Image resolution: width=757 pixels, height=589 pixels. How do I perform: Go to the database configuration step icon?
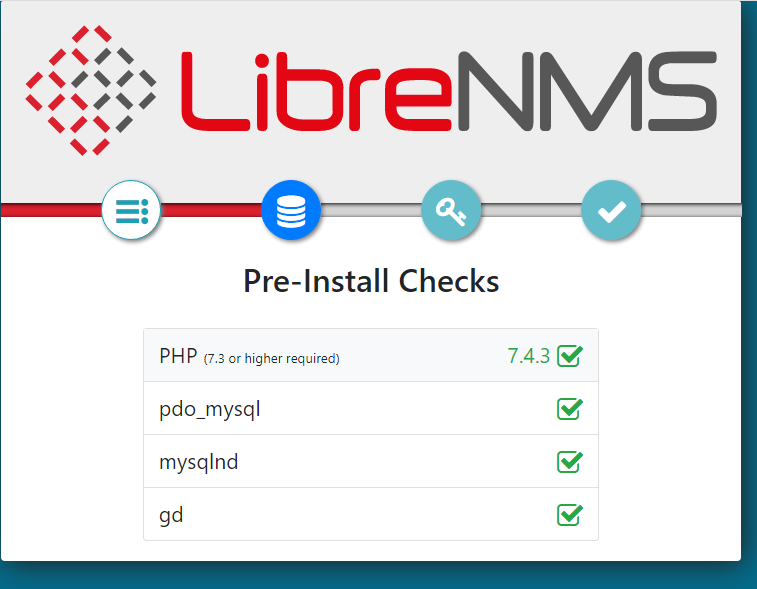click(291, 210)
